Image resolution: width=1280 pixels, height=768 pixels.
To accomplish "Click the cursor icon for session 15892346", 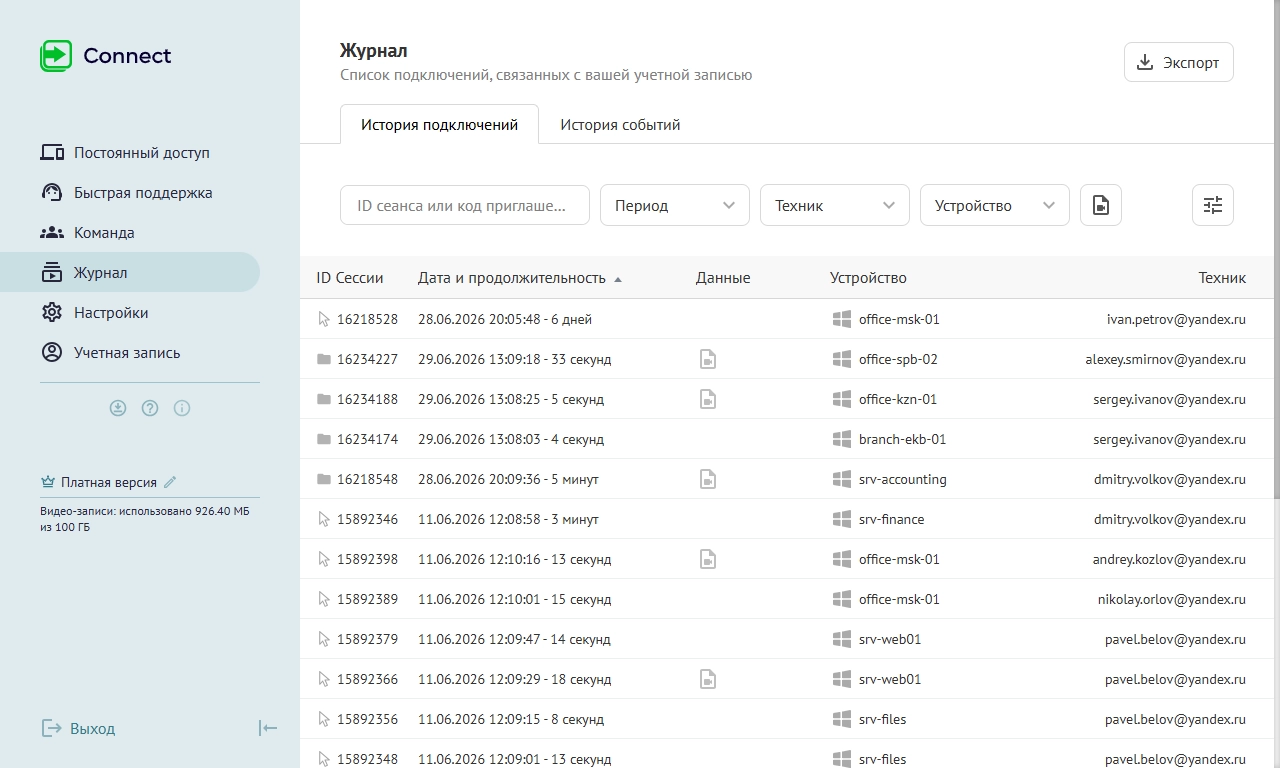I will (x=324, y=519).
